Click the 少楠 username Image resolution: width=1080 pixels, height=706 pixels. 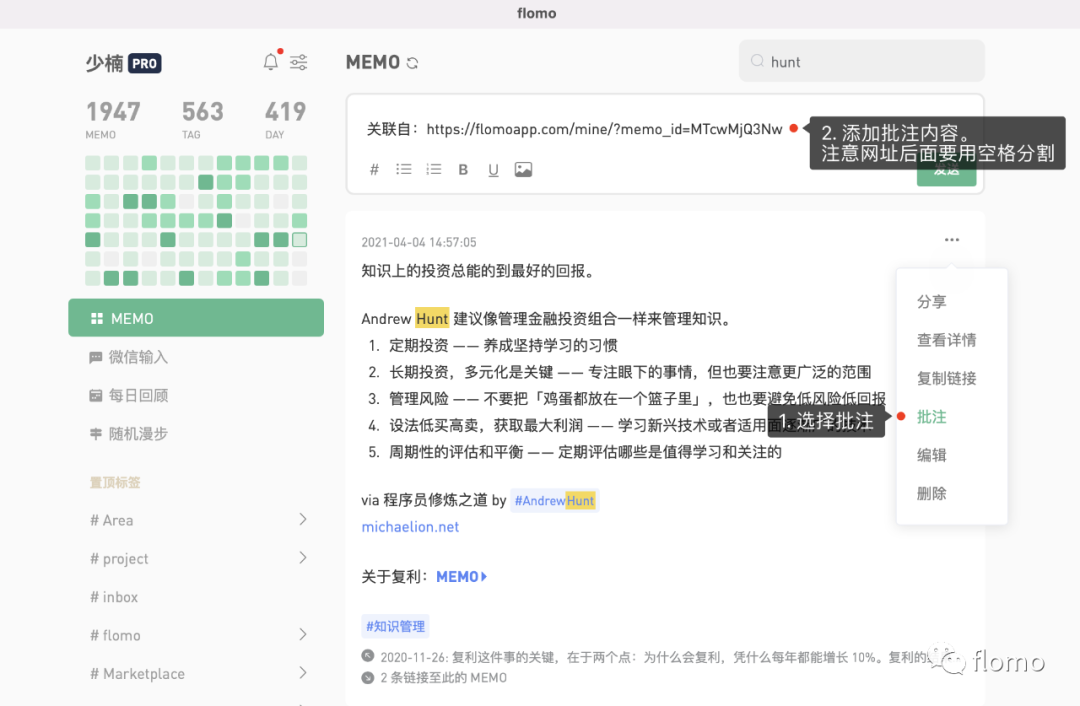pyautogui.click(x=105, y=63)
